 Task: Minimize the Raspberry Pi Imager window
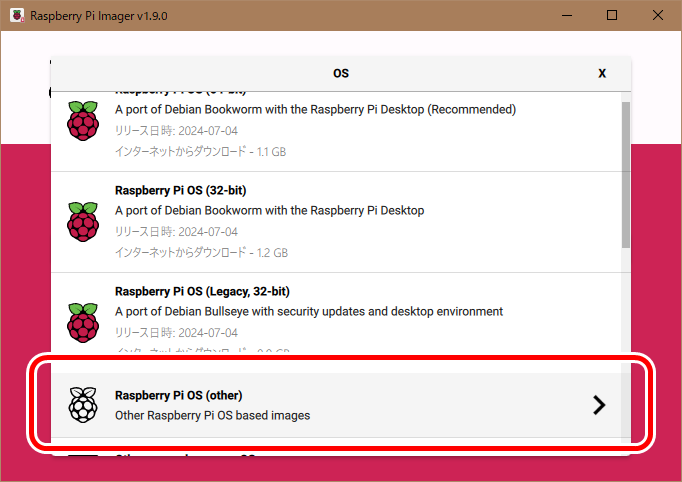point(566,16)
